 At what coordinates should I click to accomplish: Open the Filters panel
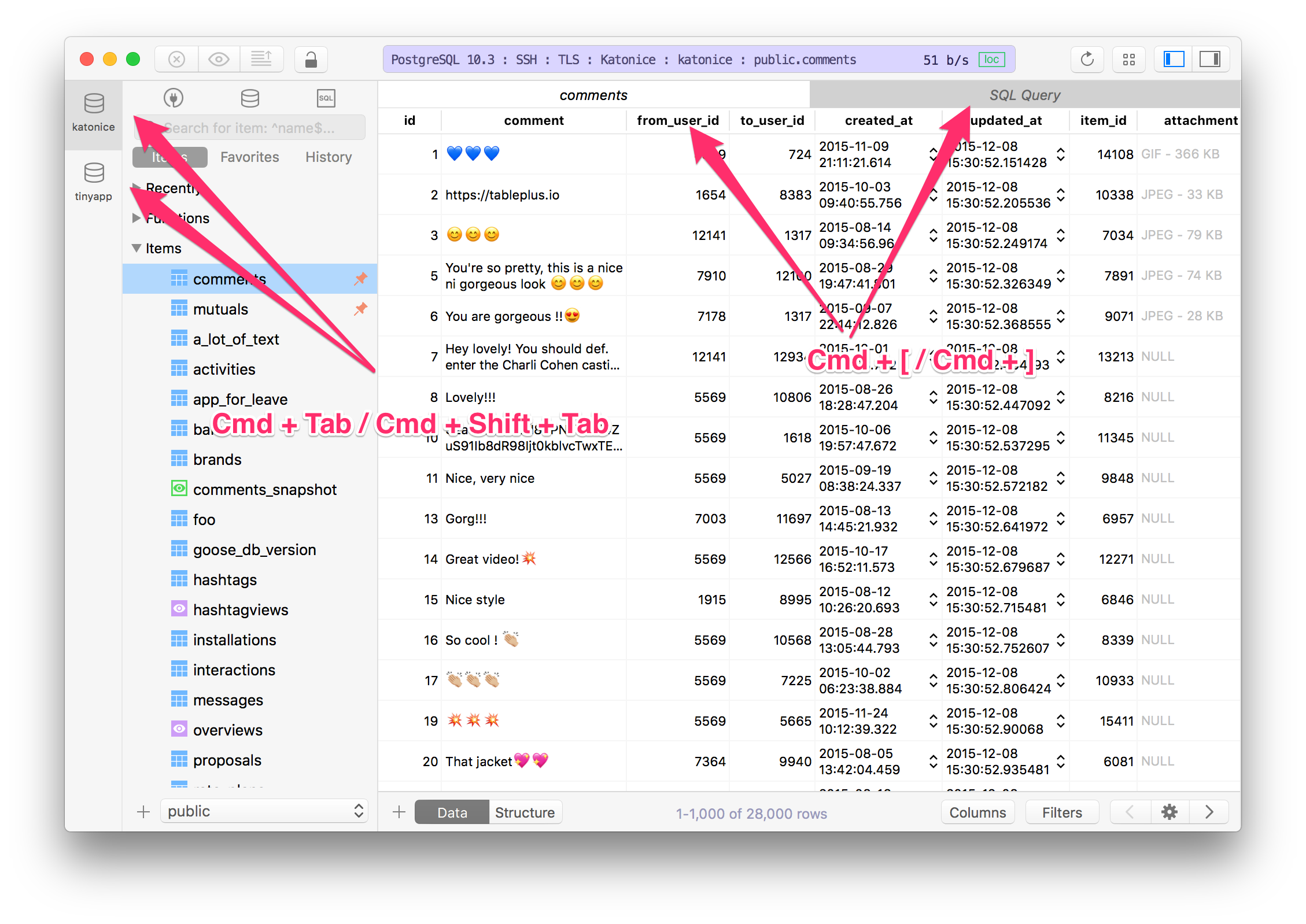click(x=1061, y=812)
